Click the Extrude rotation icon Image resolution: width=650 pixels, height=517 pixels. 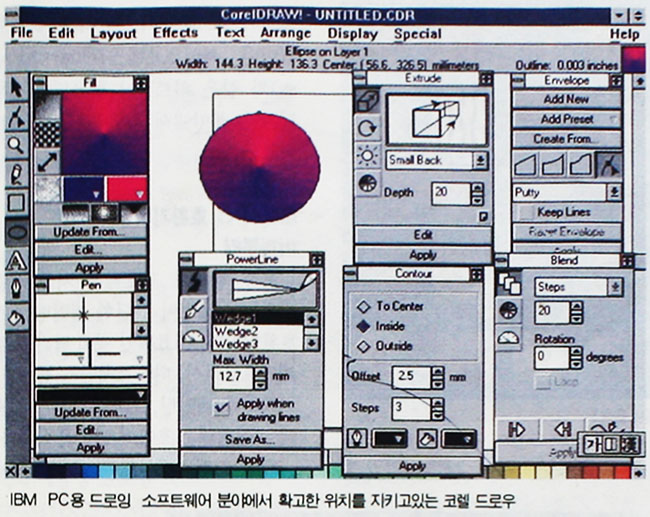pyautogui.click(x=367, y=128)
